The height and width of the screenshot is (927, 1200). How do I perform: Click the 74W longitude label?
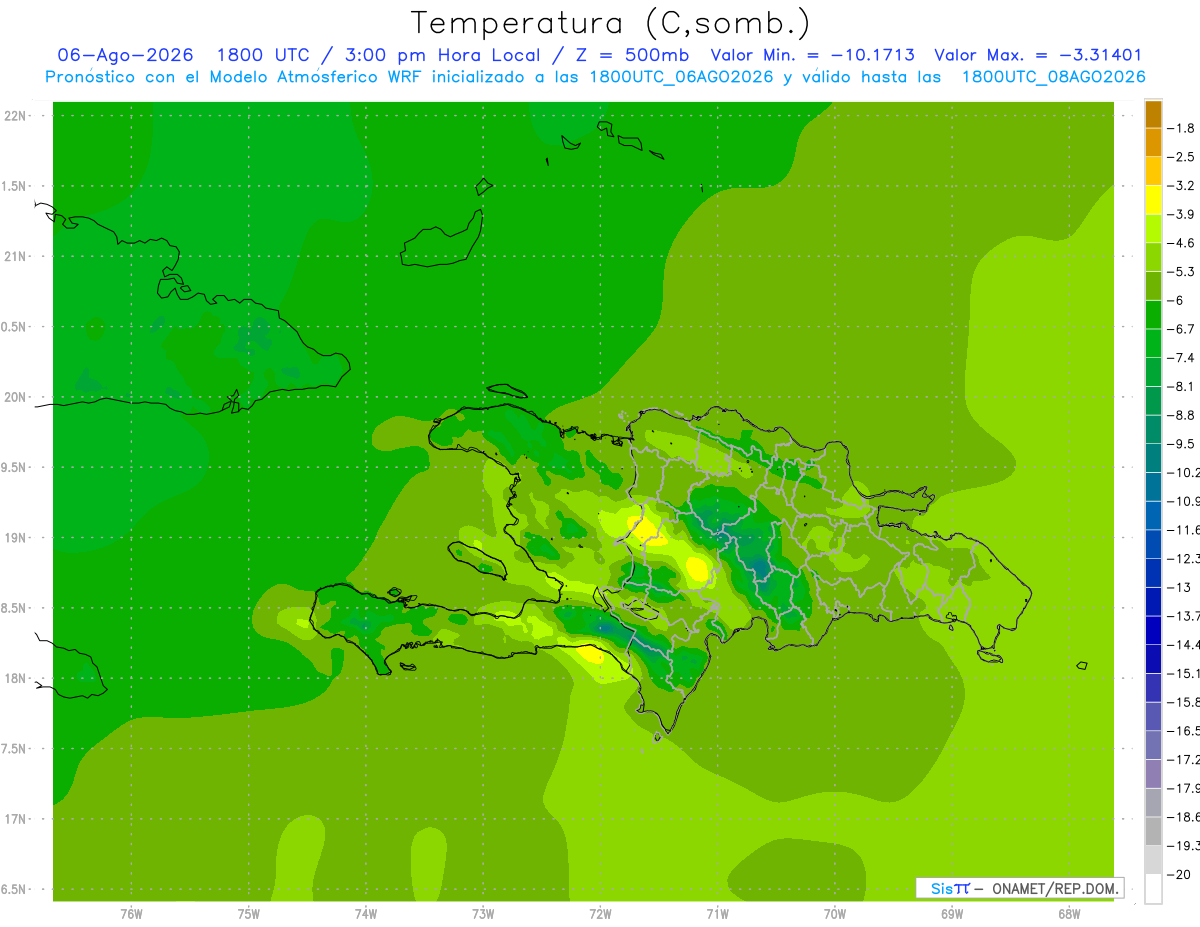(366, 915)
